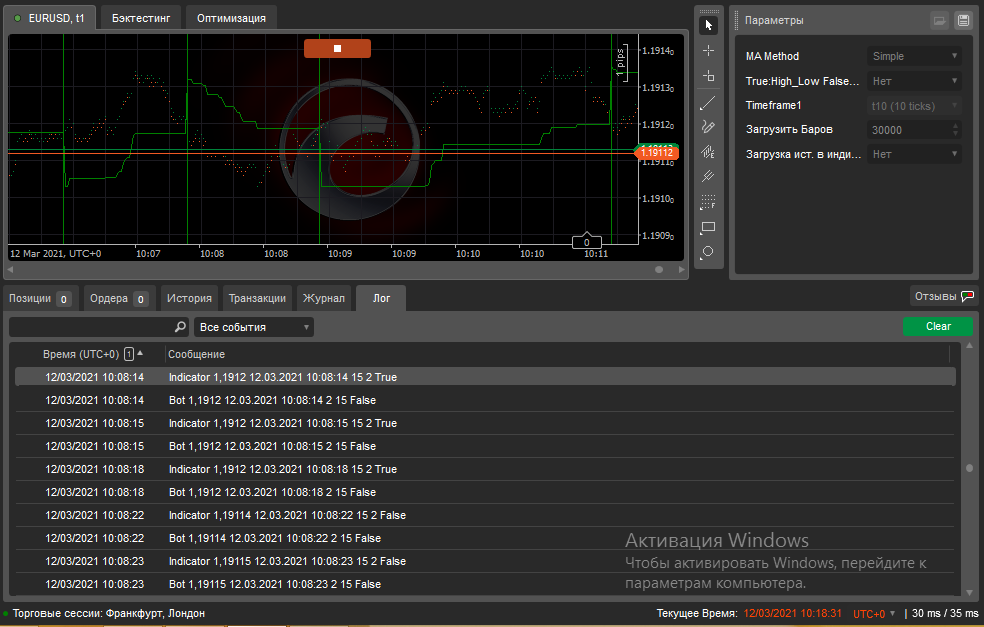984x627 pixels.
Task: Click the Торговые сессии status text
Action: (109, 614)
